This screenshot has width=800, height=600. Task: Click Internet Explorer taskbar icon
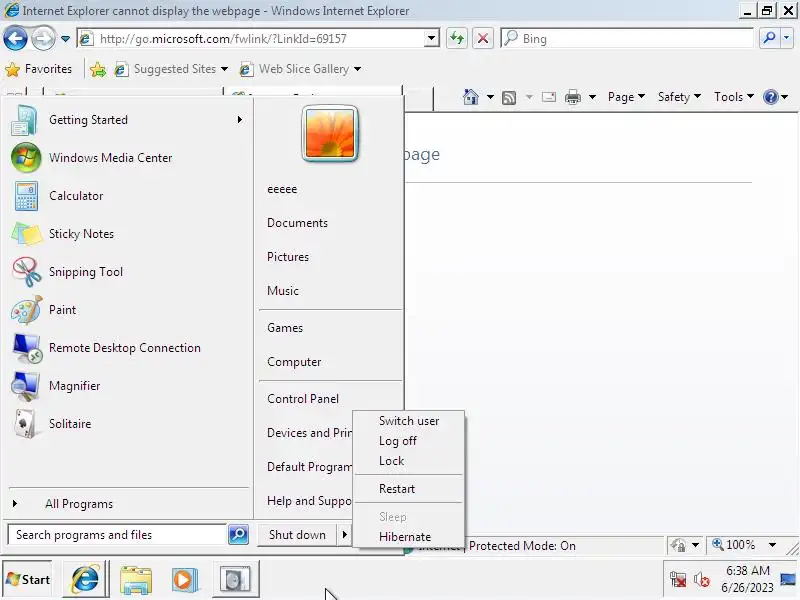[x=86, y=580]
